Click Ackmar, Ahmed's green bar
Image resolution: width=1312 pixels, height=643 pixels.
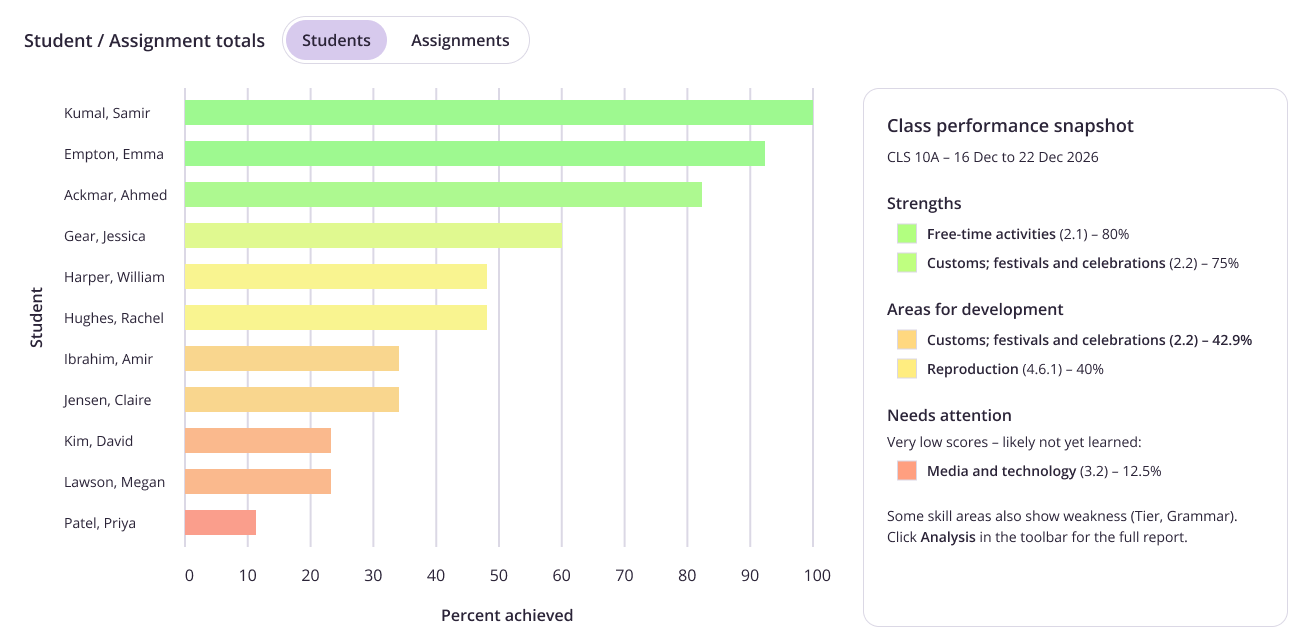pos(443,195)
